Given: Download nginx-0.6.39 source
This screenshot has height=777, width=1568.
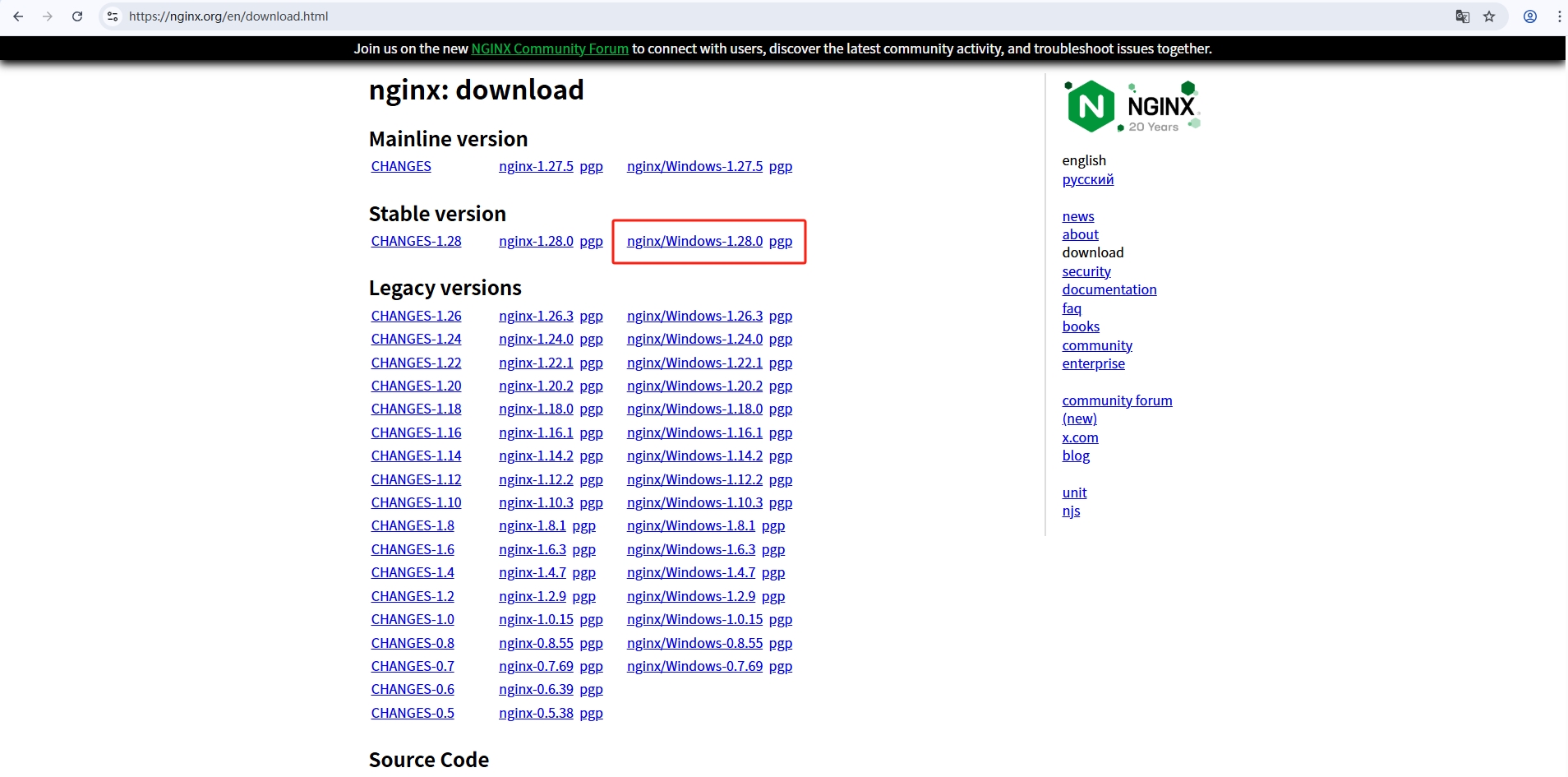Looking at the screenshot, I should [x=536, y=689].
